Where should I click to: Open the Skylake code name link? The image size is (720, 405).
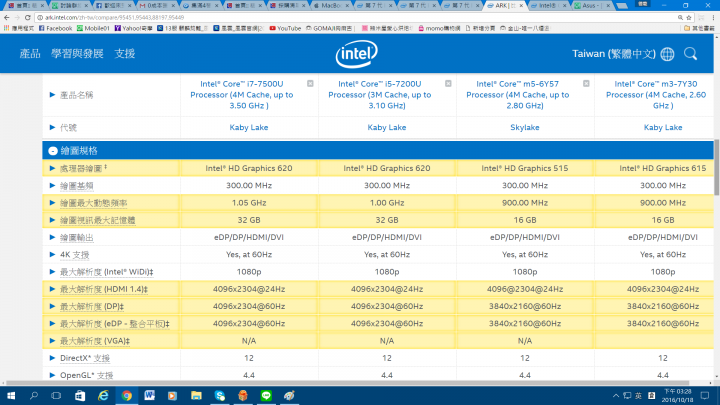coord(524,127)
